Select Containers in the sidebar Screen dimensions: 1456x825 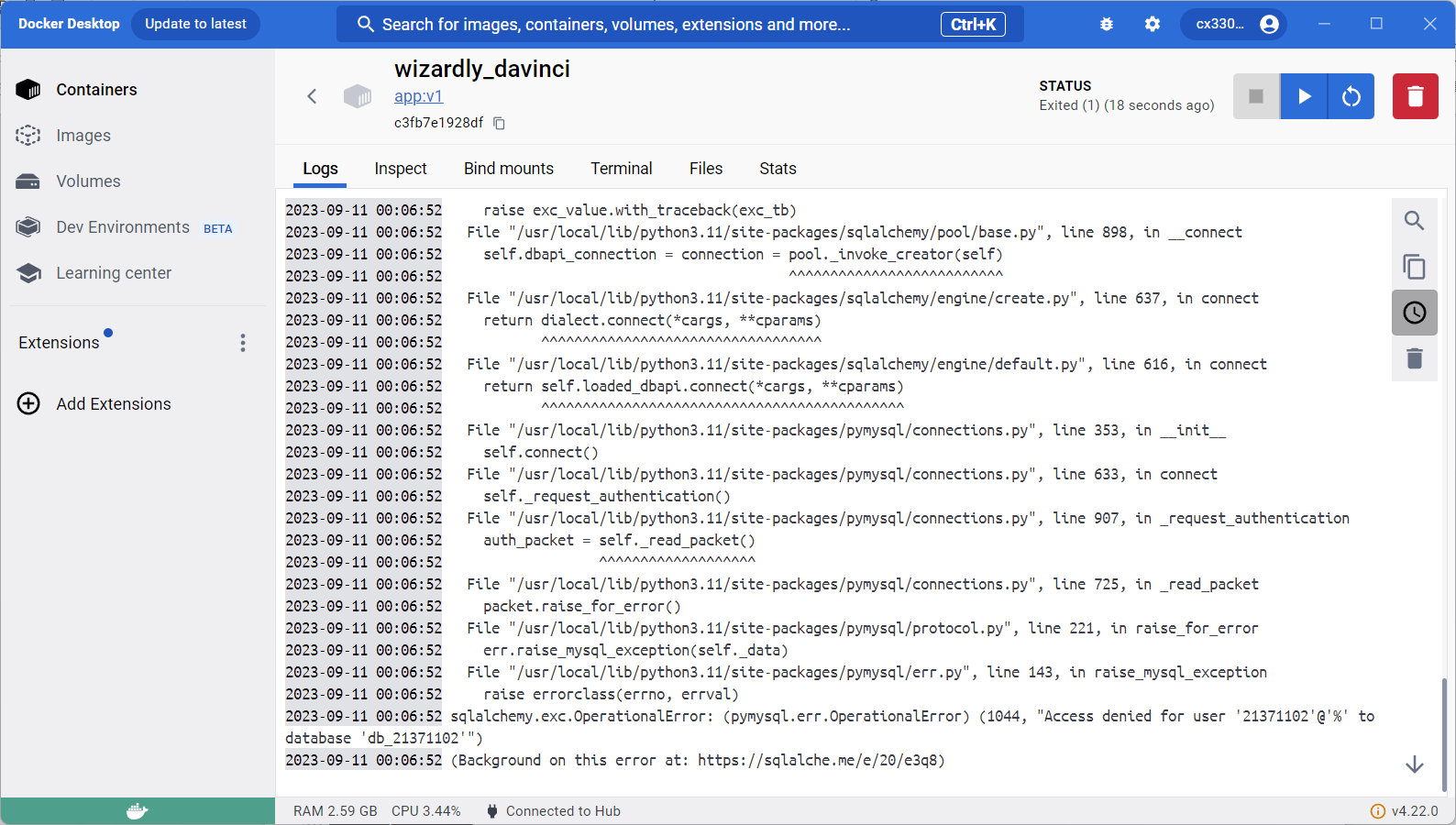pos(96,90)
